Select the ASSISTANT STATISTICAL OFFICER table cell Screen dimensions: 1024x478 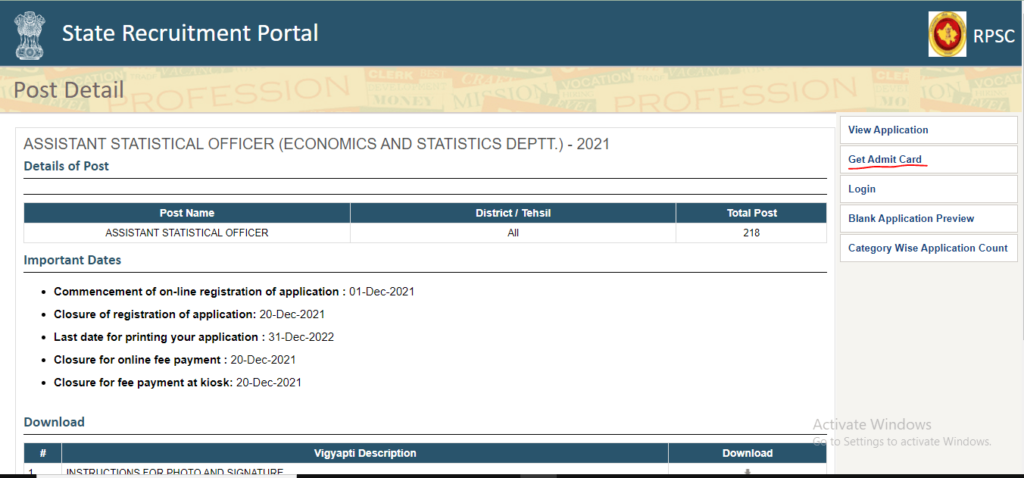[187, 233]
